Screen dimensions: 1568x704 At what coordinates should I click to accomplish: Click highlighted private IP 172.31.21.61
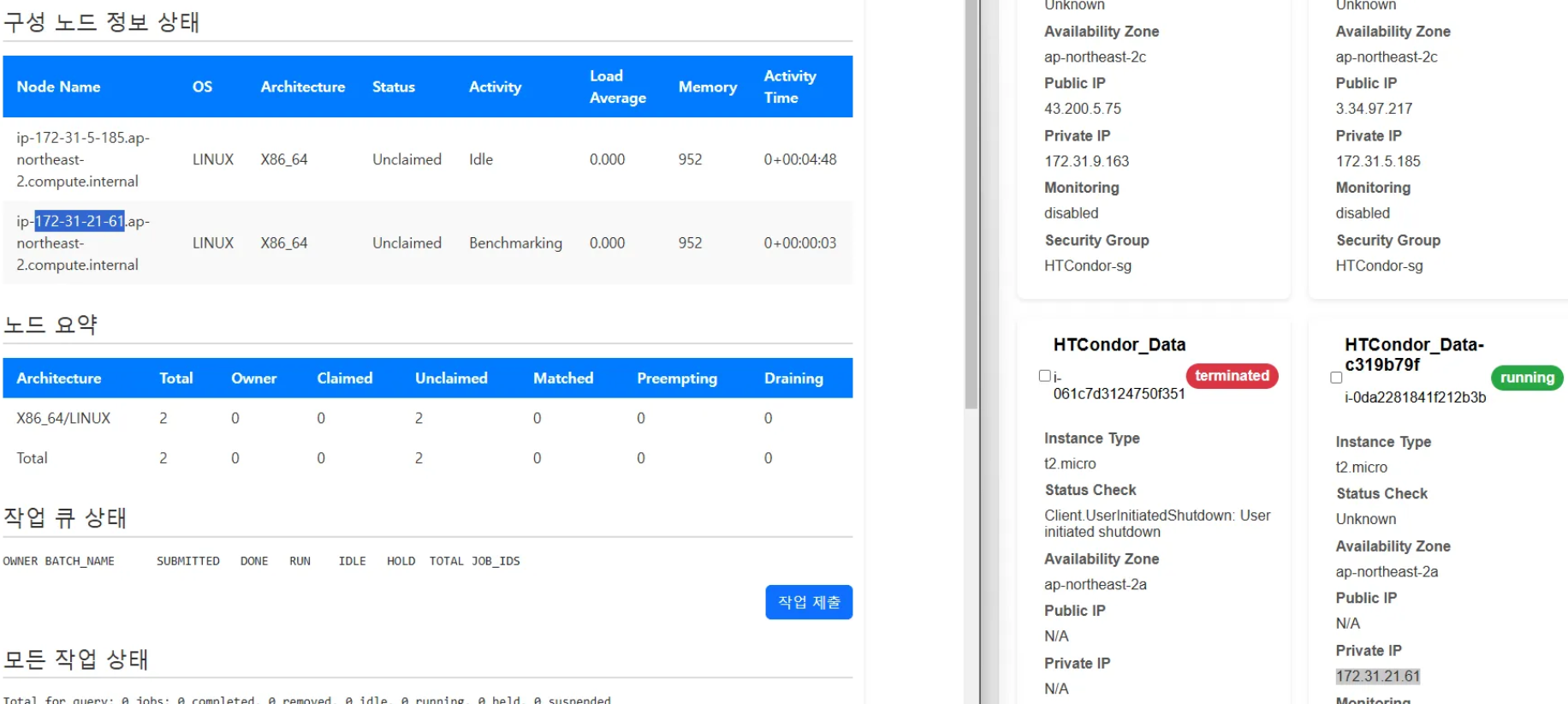point(1378,676)
